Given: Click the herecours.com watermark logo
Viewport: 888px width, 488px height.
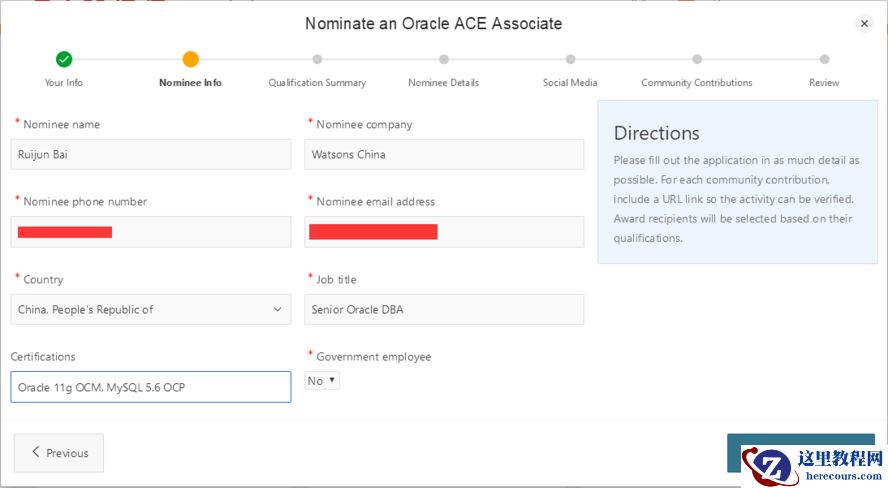Looking at the screenshot, I should coord(813,466).
